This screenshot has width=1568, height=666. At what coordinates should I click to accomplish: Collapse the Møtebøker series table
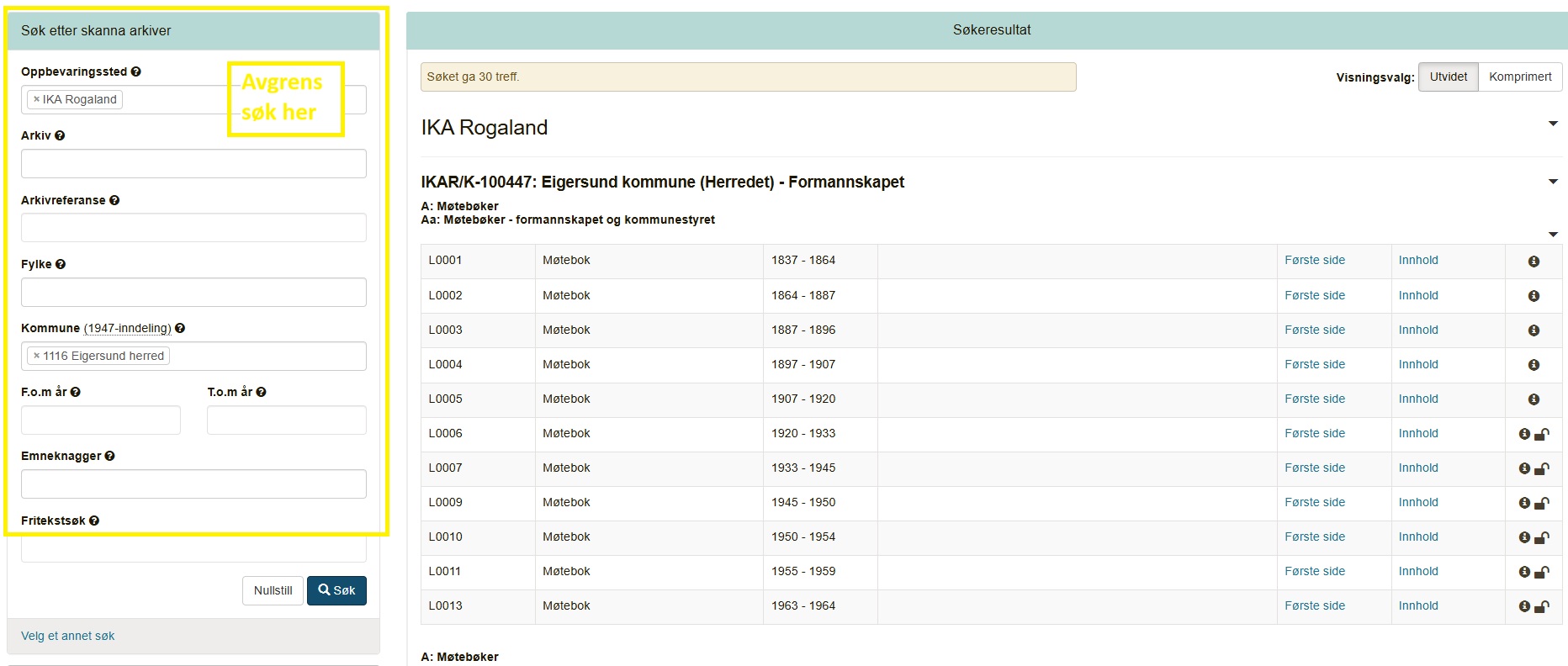(x=1553, y=235)
